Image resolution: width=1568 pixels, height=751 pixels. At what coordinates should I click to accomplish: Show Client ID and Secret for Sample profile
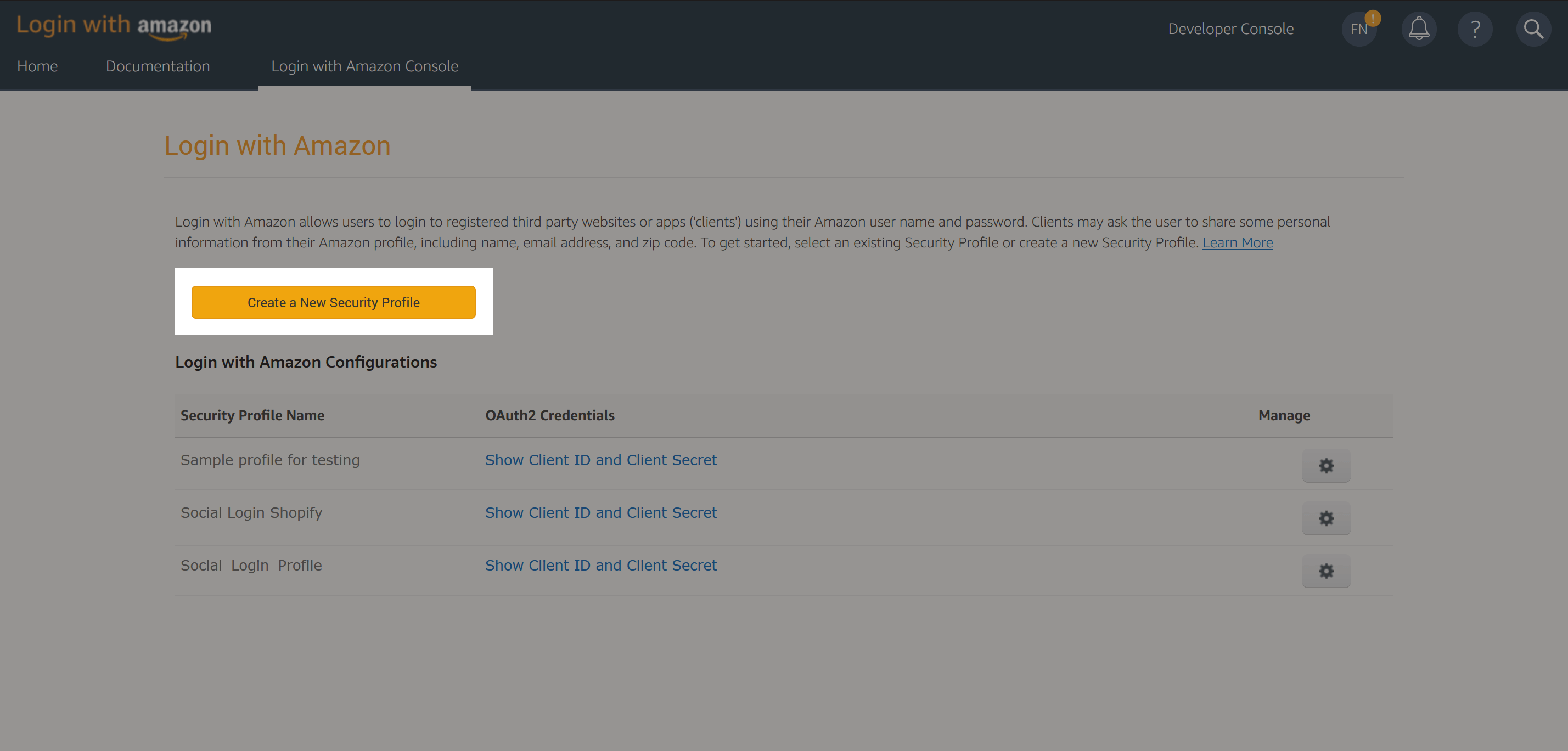[601, 460]
